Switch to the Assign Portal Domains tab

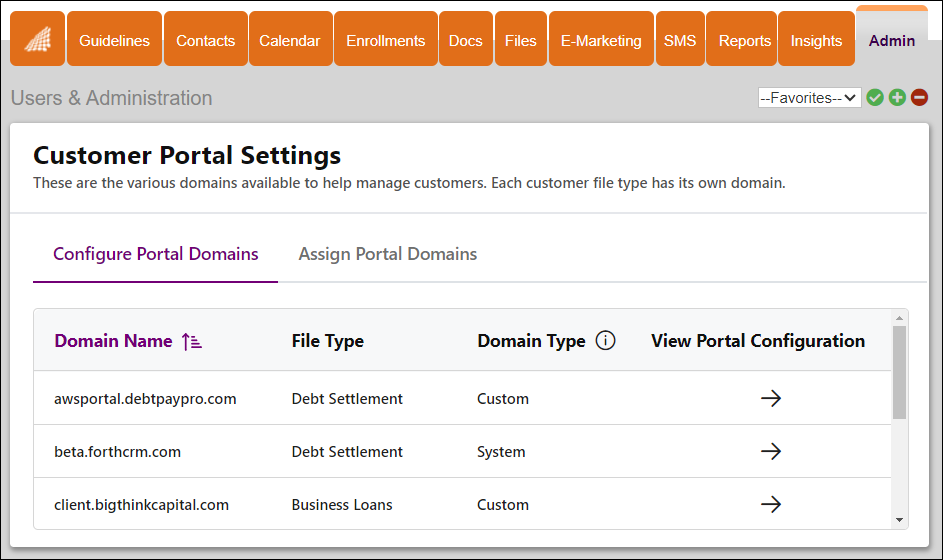click(388, 254)
